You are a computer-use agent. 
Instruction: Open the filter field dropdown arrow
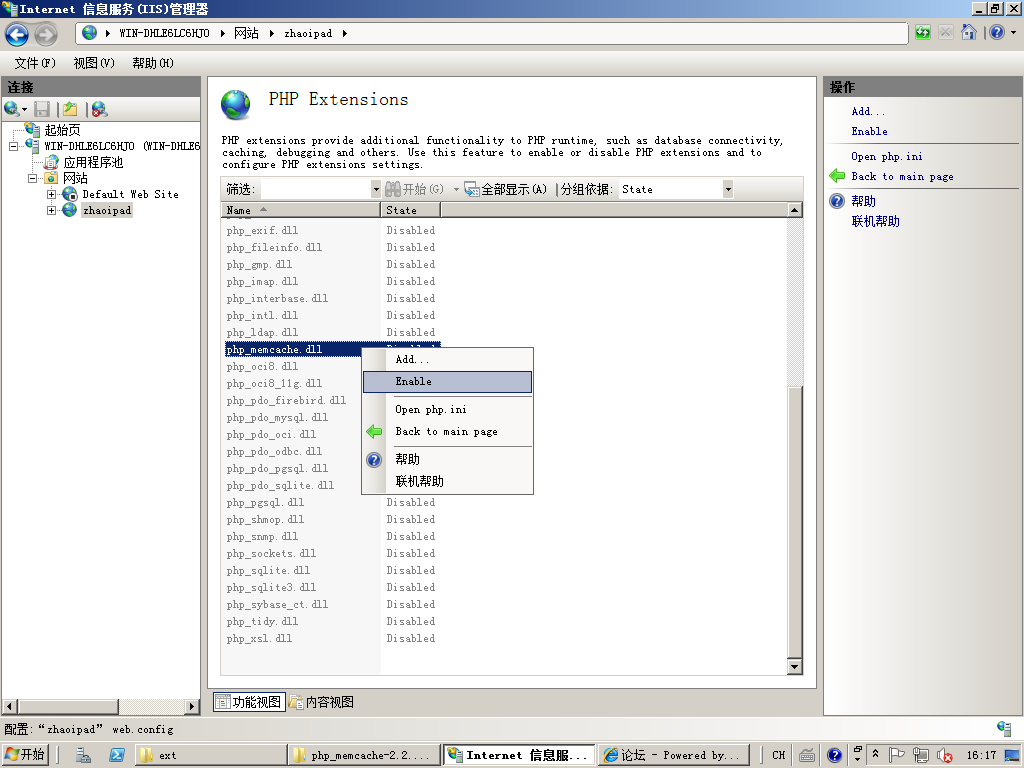pyautogui.click(x=376, y=189)
